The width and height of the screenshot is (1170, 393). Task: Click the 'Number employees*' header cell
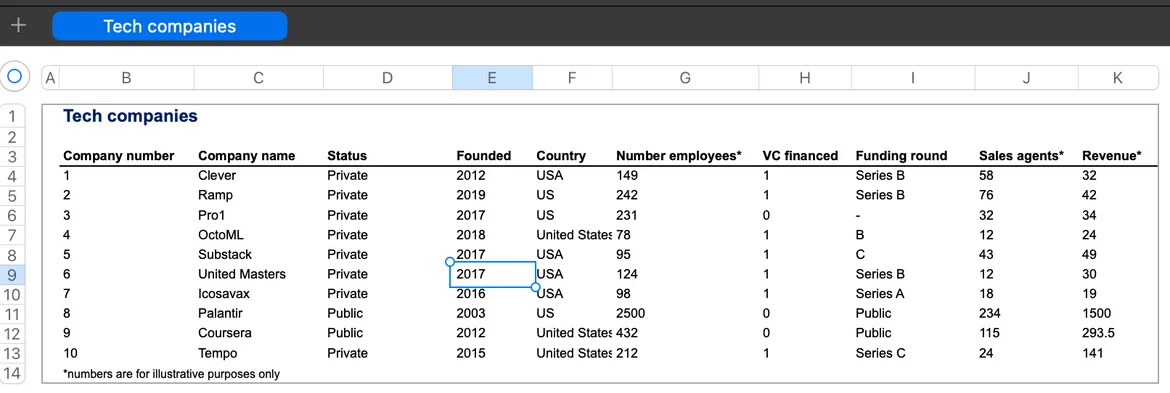point(679,156)
